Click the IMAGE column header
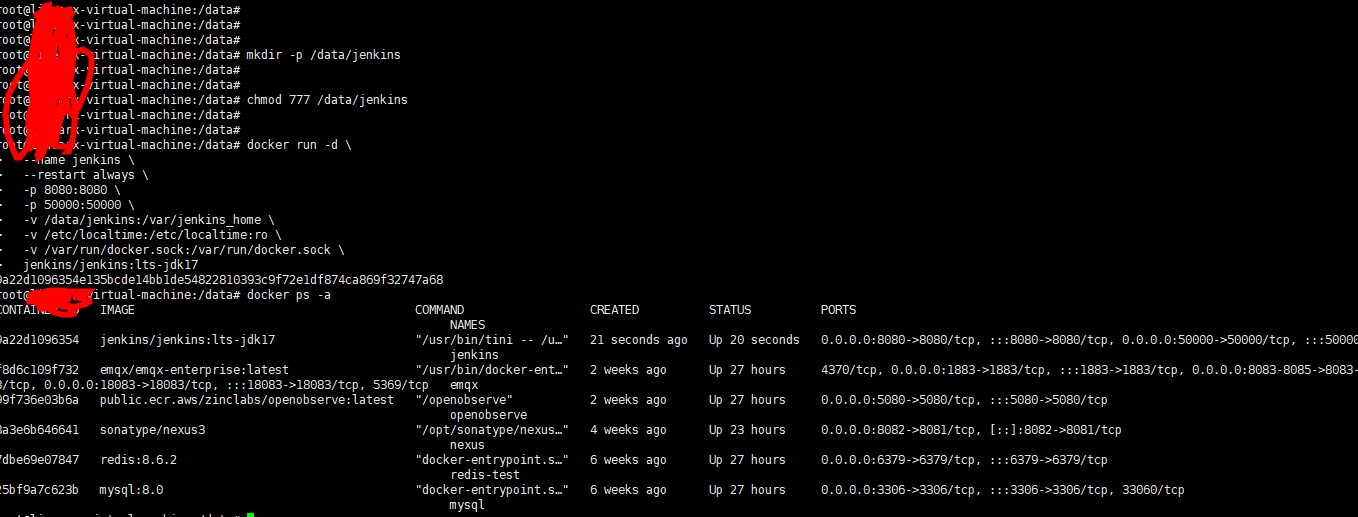The image size is (1358, 517). click(117, 310)
